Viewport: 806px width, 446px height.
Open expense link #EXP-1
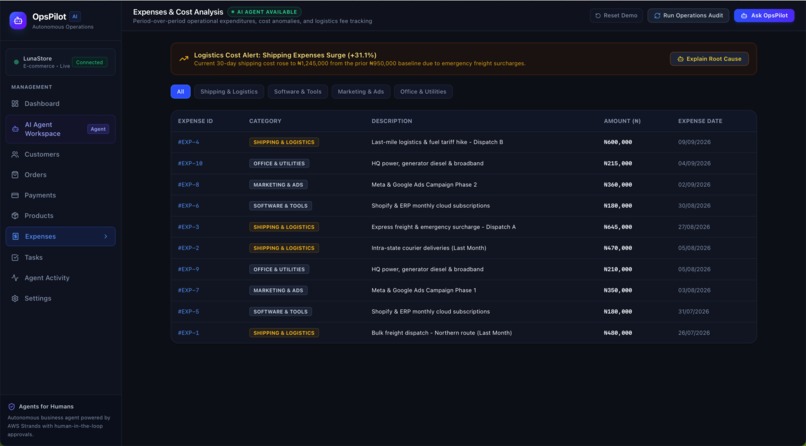click(x=189, y=333)
